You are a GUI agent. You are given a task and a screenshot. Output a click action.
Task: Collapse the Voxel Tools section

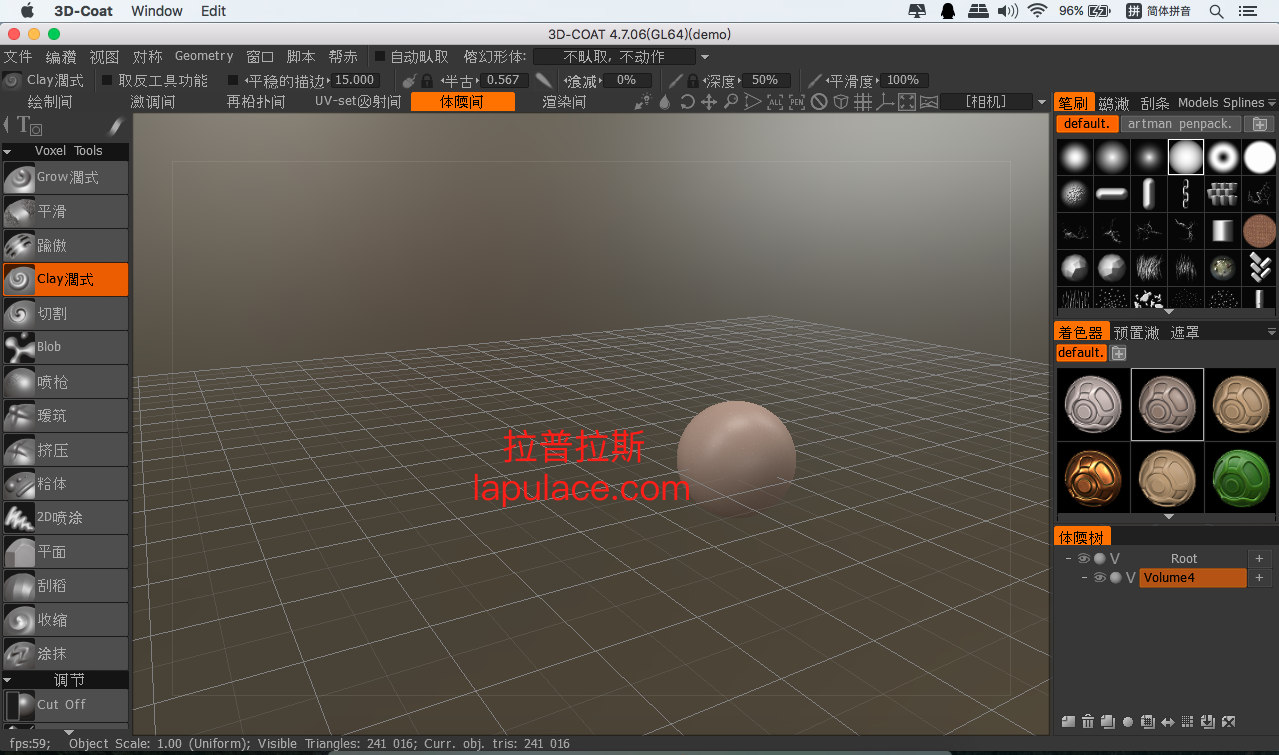(x=8, y=151)
